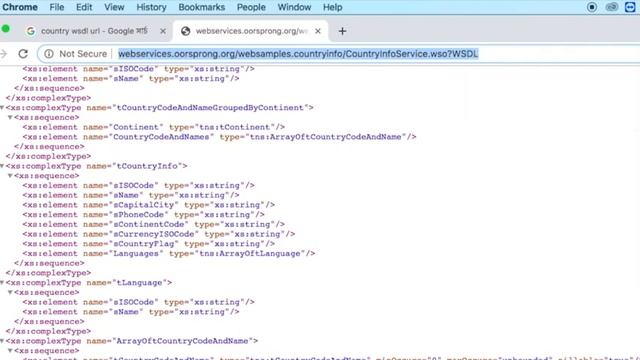Image resolution: width=640 pixels, height=360 pixels.
Task: Close the Google search tab
Action: tap(163, 31)
